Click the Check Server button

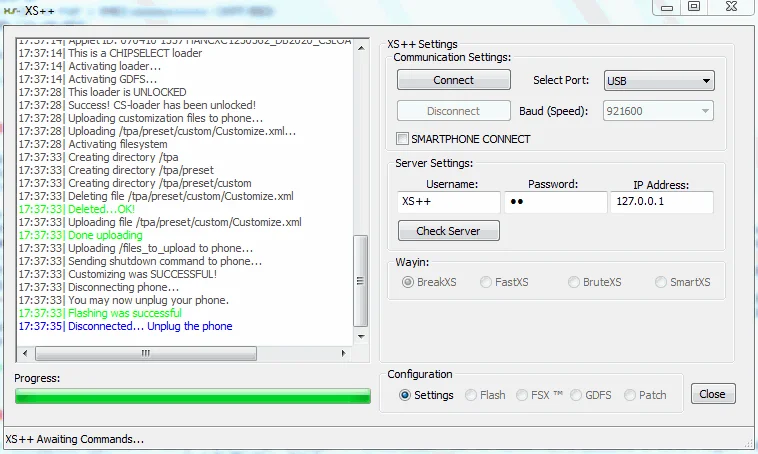(449, 231)
